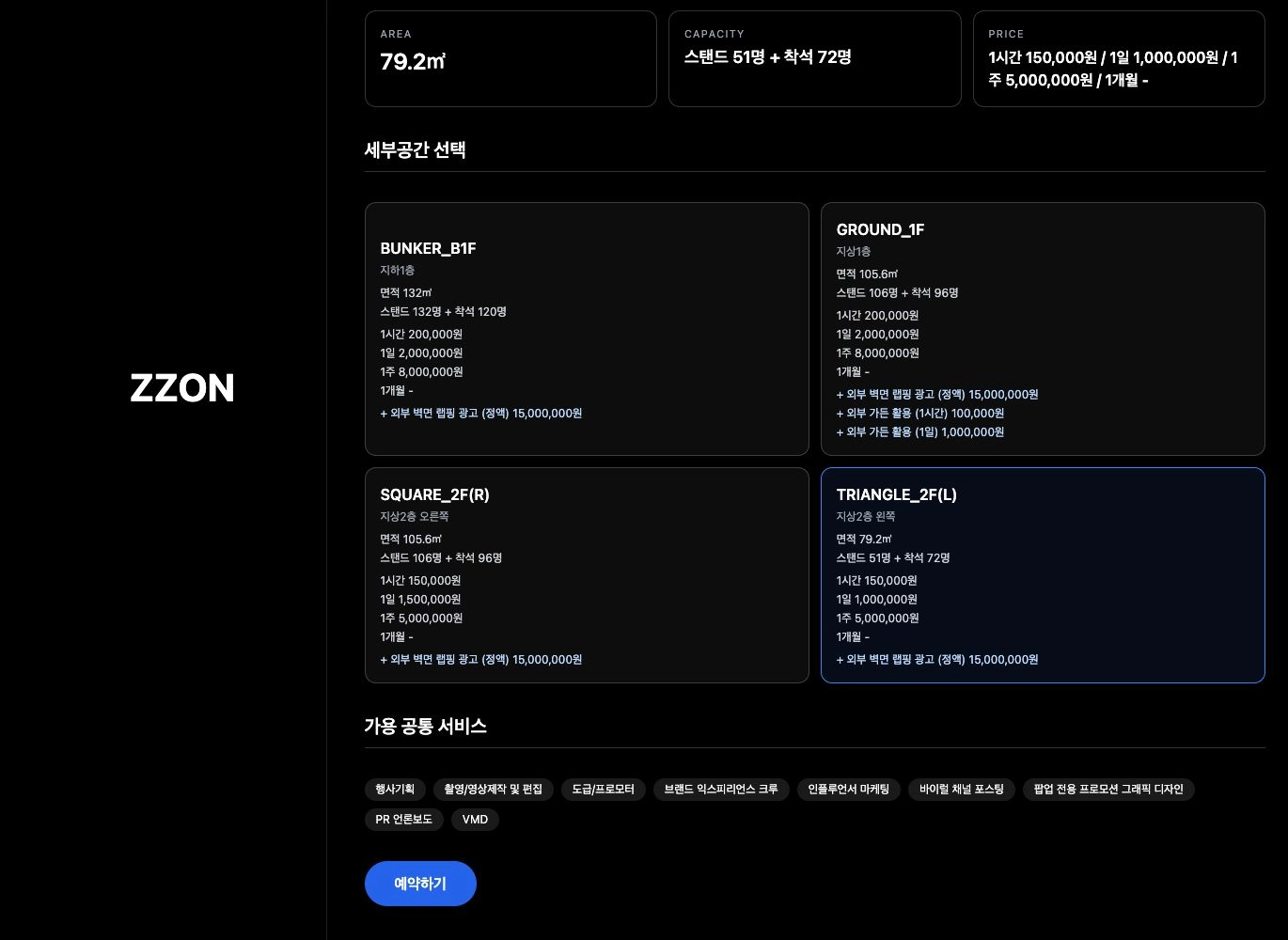
Task: Choose the SQUARE_2F(R) space card
Action: [x=587, y=575]
